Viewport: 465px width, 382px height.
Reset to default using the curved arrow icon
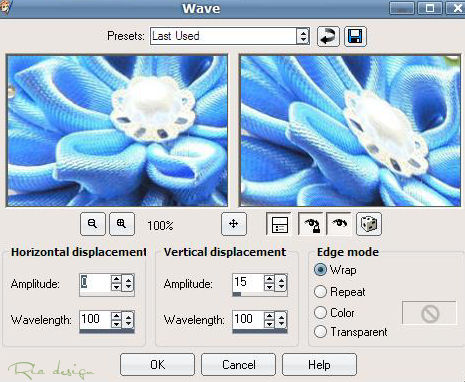[328, 36]
